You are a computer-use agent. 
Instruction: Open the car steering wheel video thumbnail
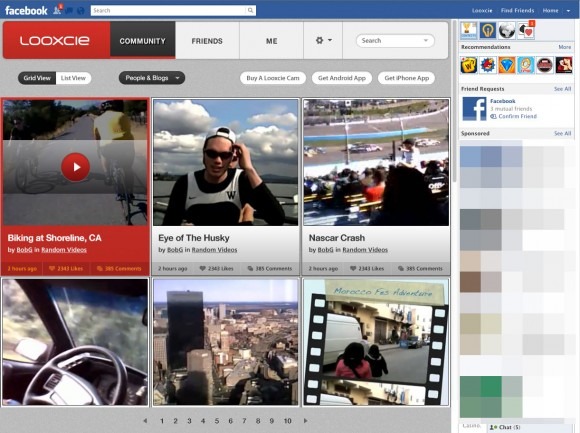tap(75, 342)
